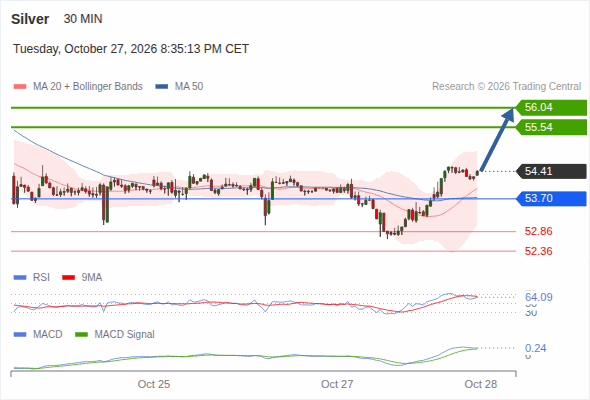Click the 'Oct 27' axis date label
The image size is (590, 400).
pyautogui.click(x=337, y=384)
